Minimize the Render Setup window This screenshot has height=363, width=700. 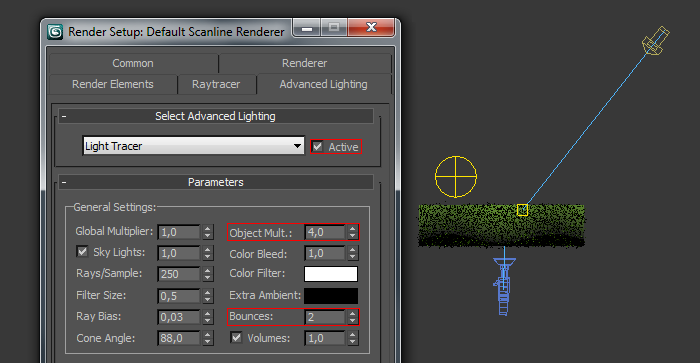[307, 28]
